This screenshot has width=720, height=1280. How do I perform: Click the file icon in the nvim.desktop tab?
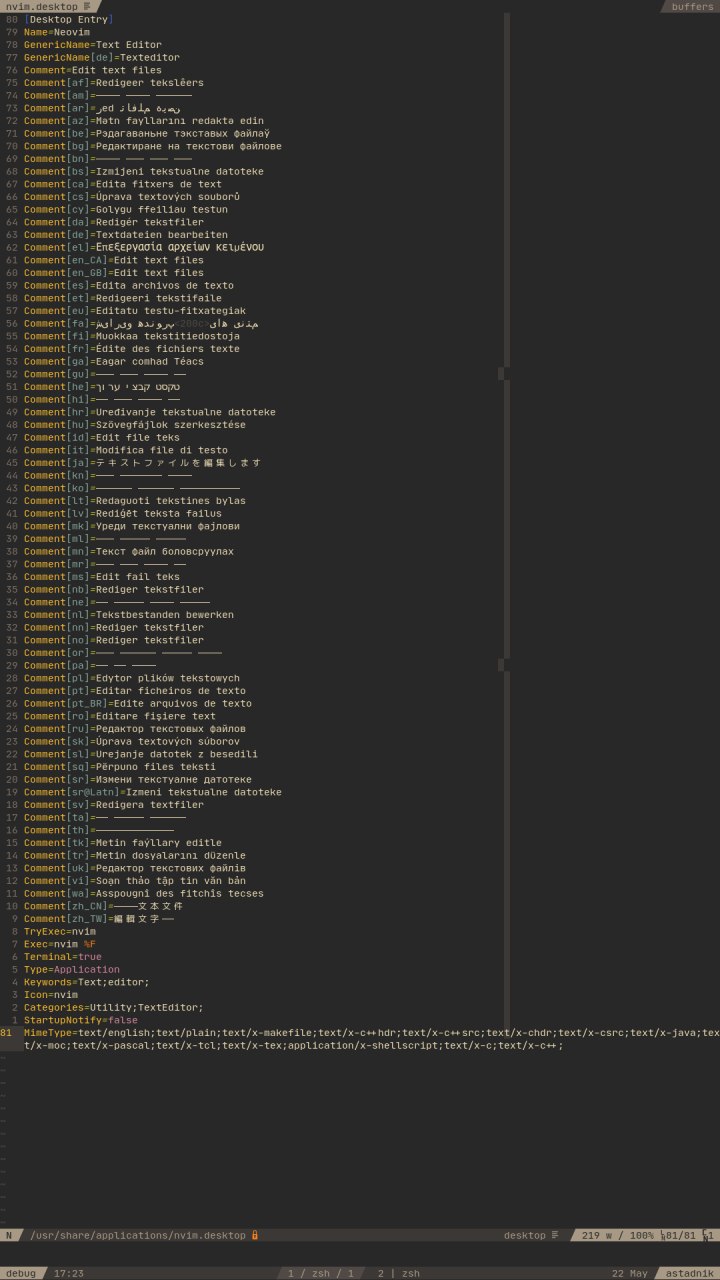pos(87,6)
